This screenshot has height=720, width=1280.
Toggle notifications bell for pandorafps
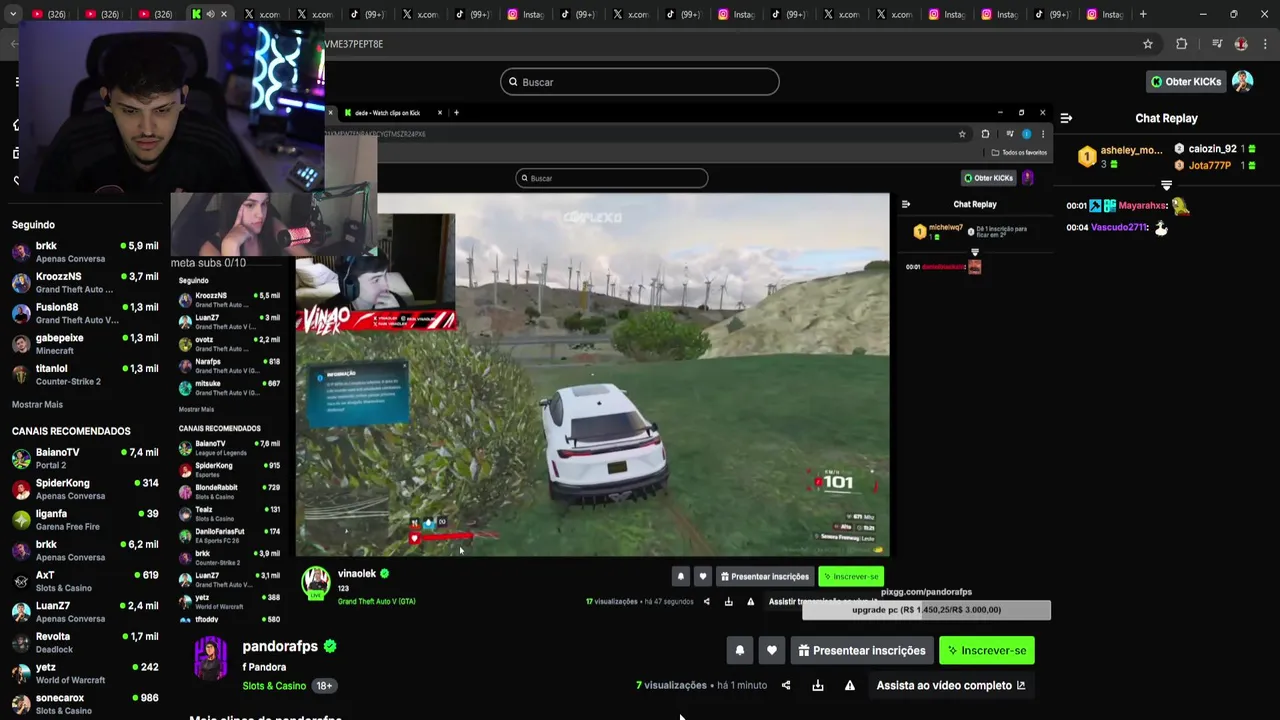[x=740, y=650]
